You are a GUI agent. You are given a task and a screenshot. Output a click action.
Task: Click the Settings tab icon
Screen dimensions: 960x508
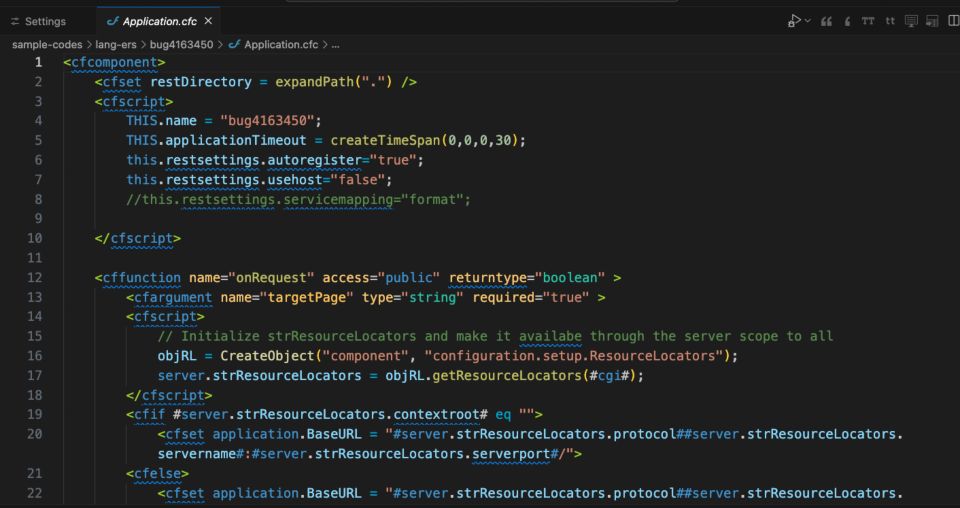[15, 21]
